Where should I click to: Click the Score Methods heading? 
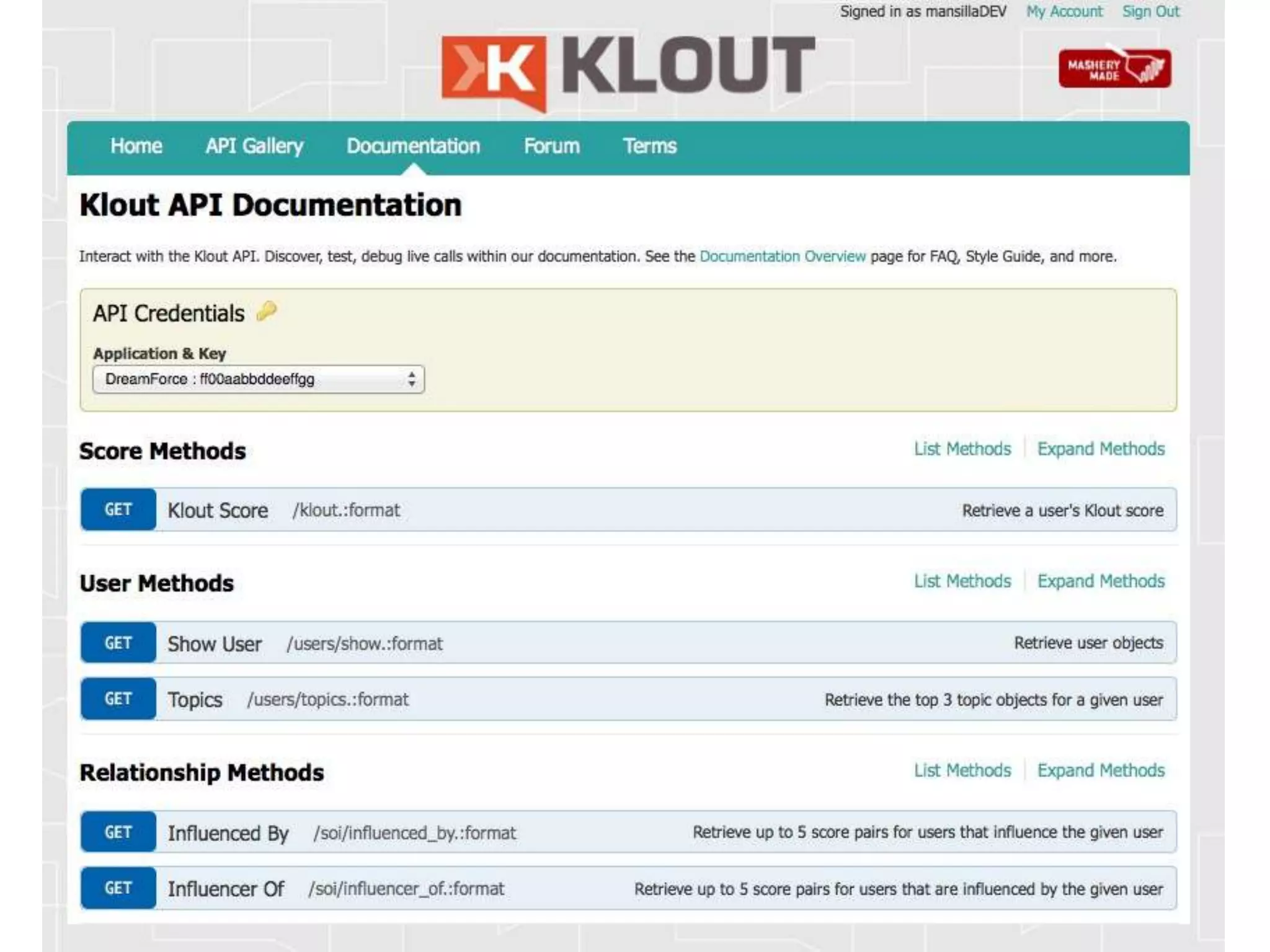162,451
